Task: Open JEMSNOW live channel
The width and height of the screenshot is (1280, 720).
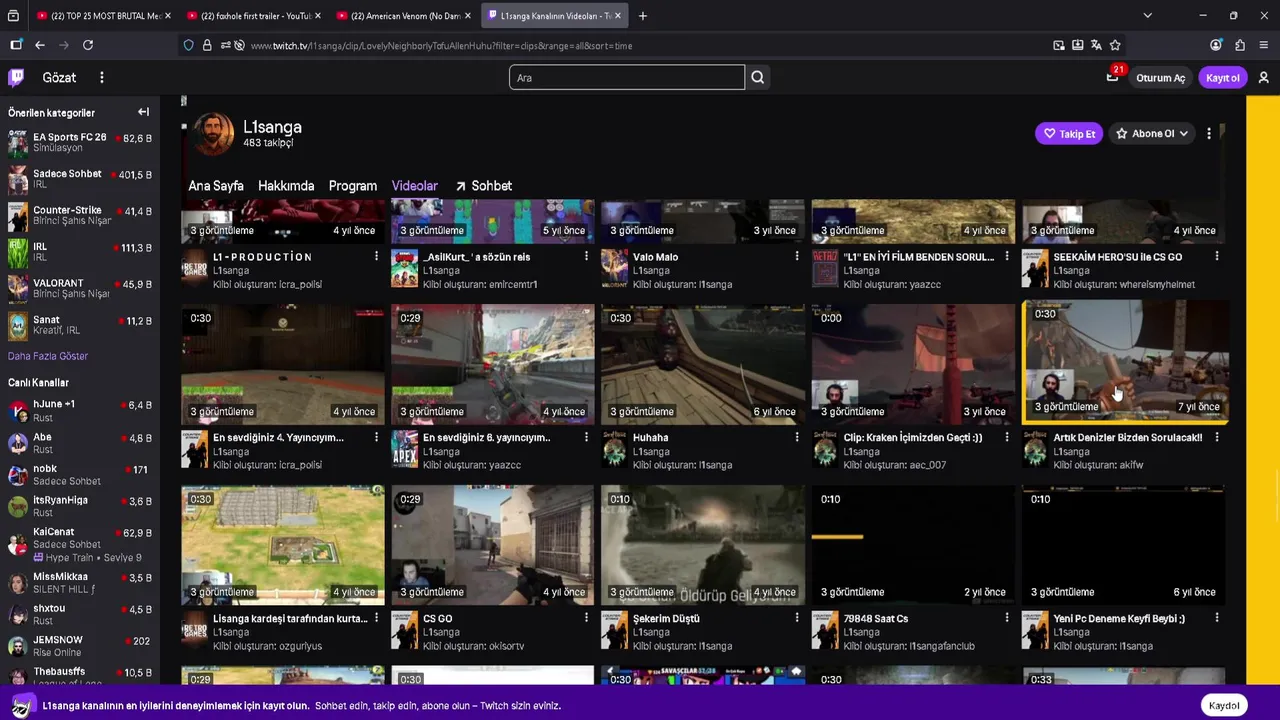Action: [80, 646]
